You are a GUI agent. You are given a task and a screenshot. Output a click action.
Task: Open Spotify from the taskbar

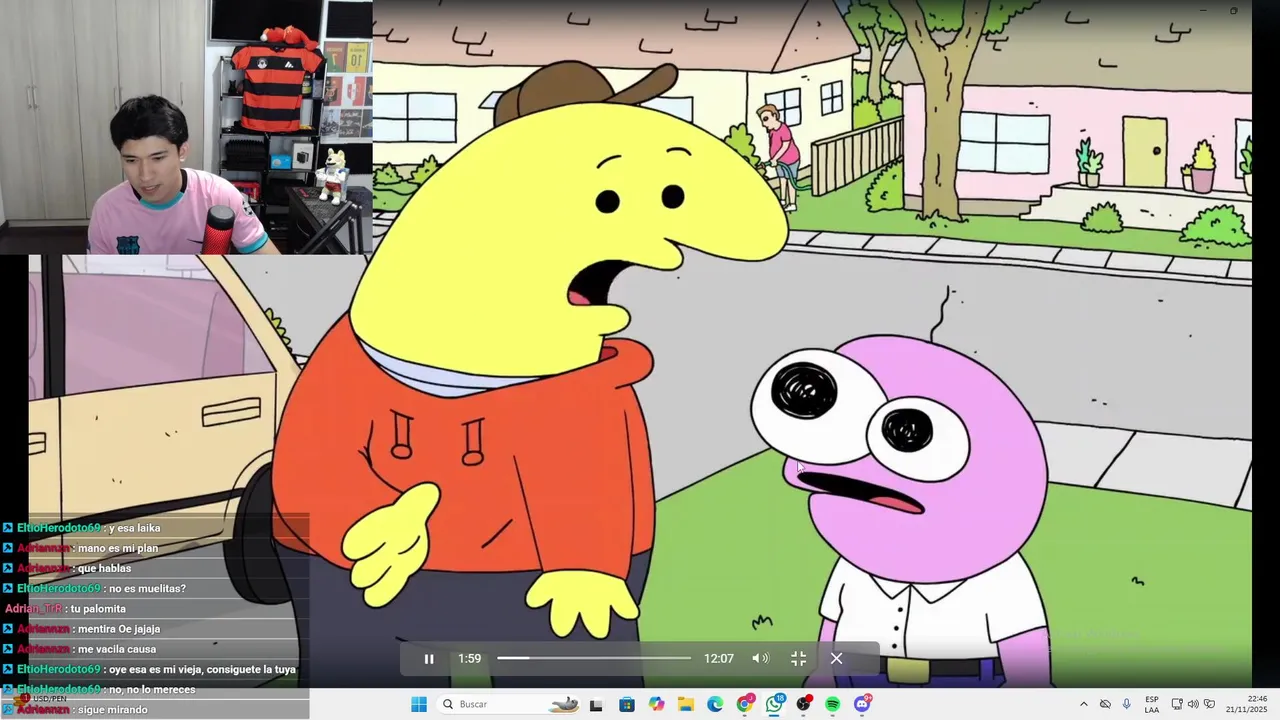point(832,705)
